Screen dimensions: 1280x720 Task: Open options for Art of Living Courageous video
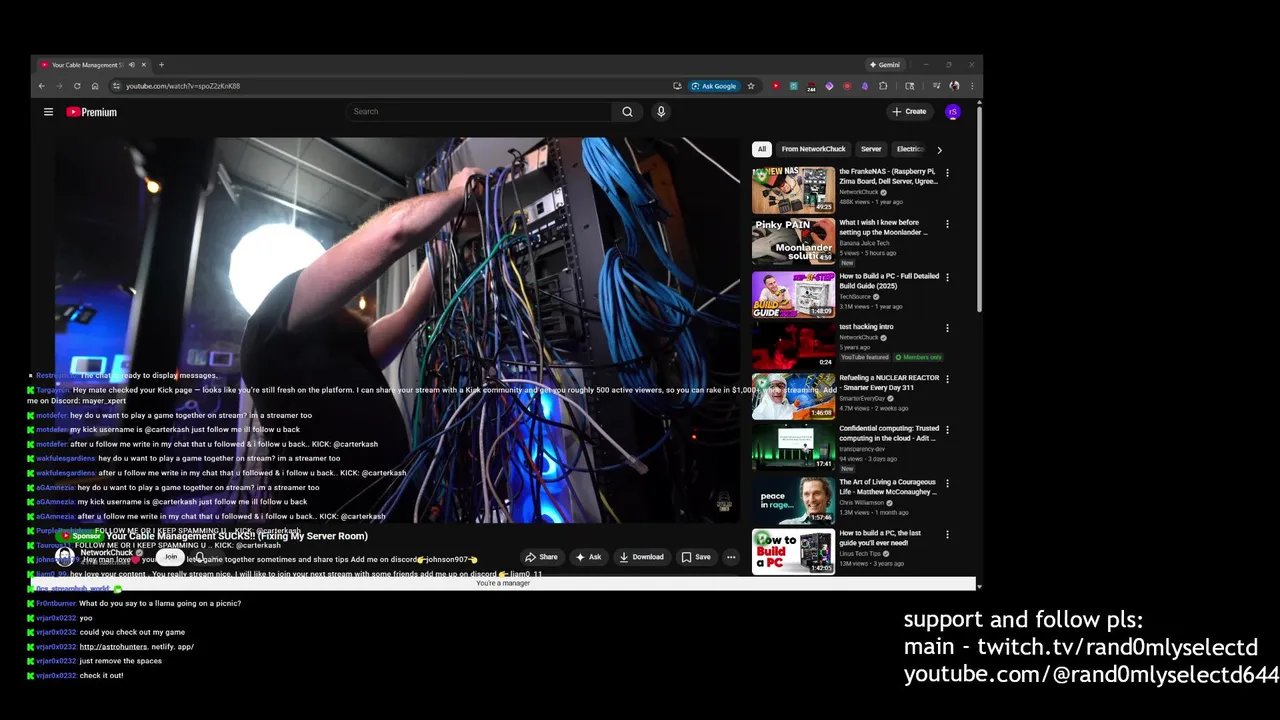click(x=947, y=483)
